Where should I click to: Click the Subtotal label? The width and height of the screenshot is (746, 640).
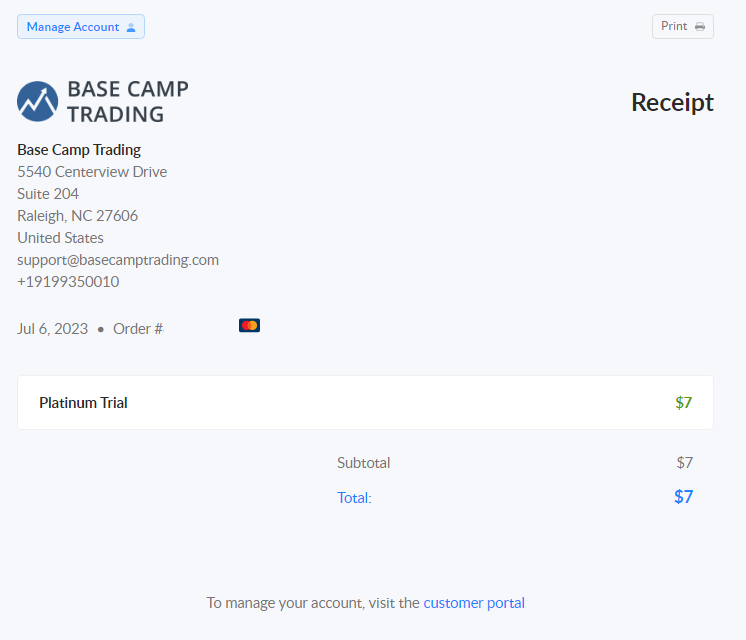(x=363, y=463)
